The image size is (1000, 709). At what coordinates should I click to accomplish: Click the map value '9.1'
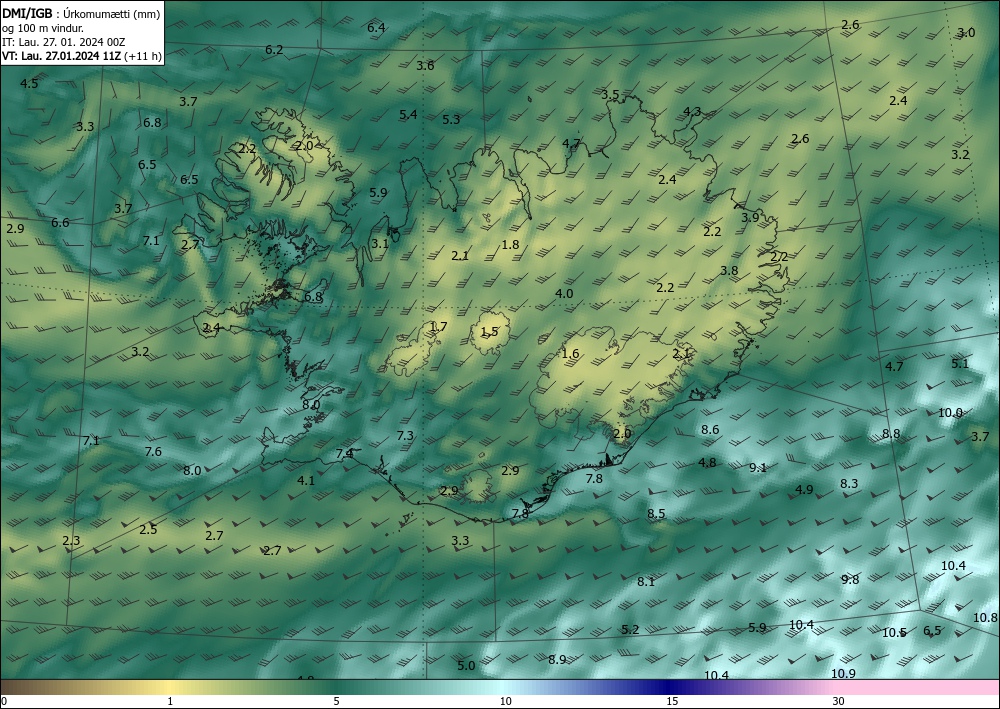pos(758,468)
